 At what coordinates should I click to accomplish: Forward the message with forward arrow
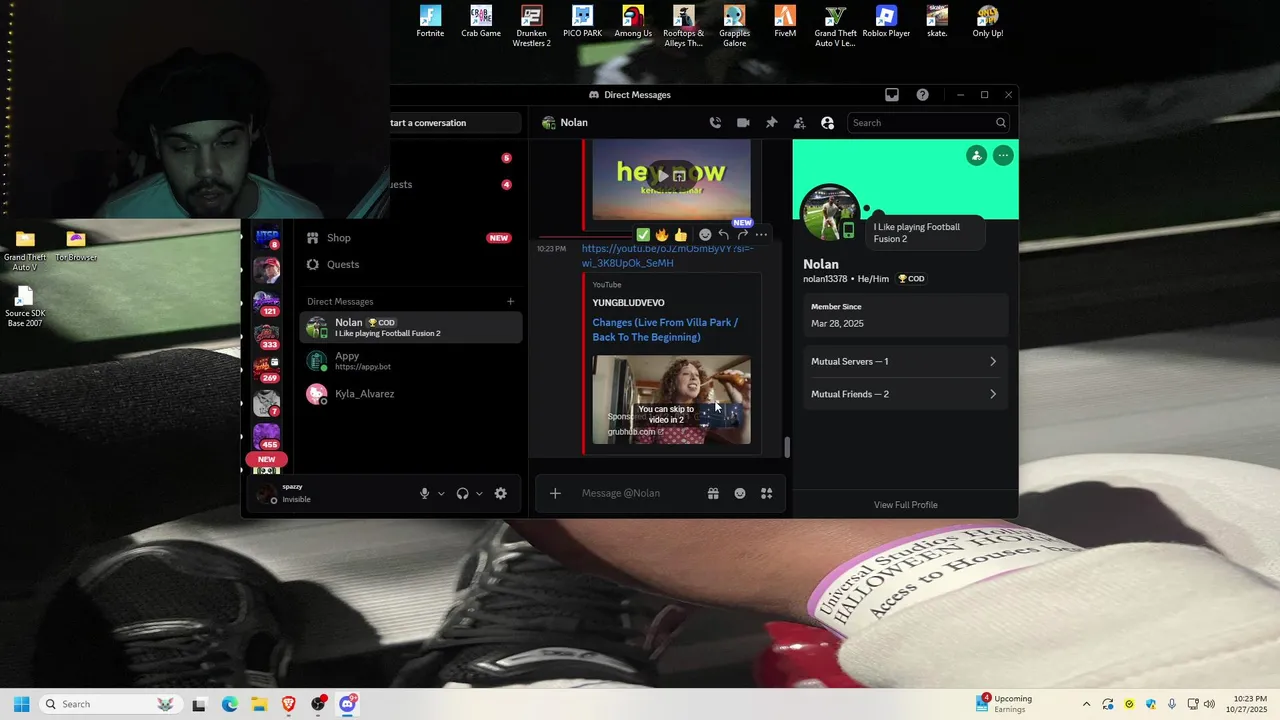pos(743,235)
